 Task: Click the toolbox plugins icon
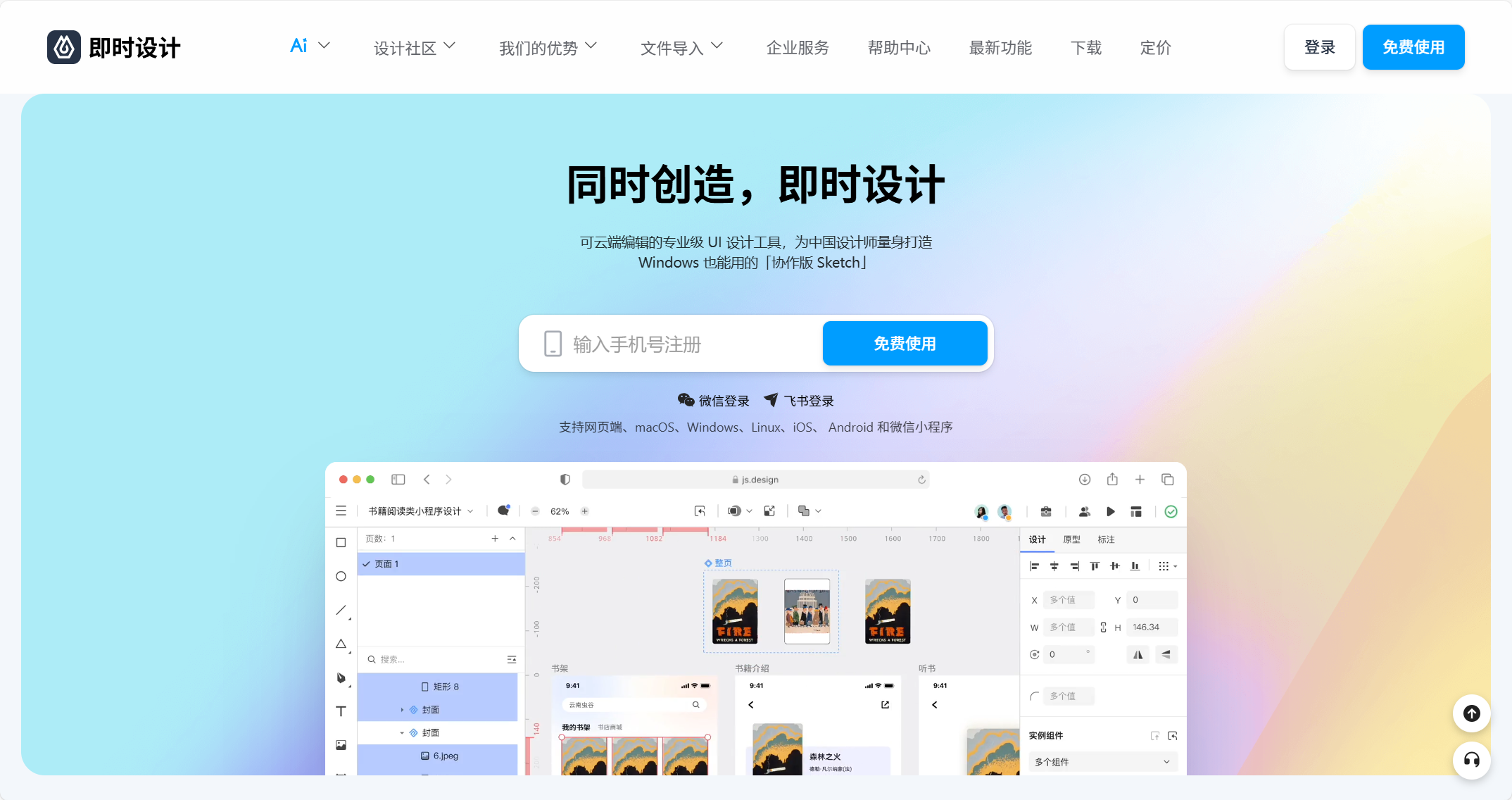click(1046, 512)
